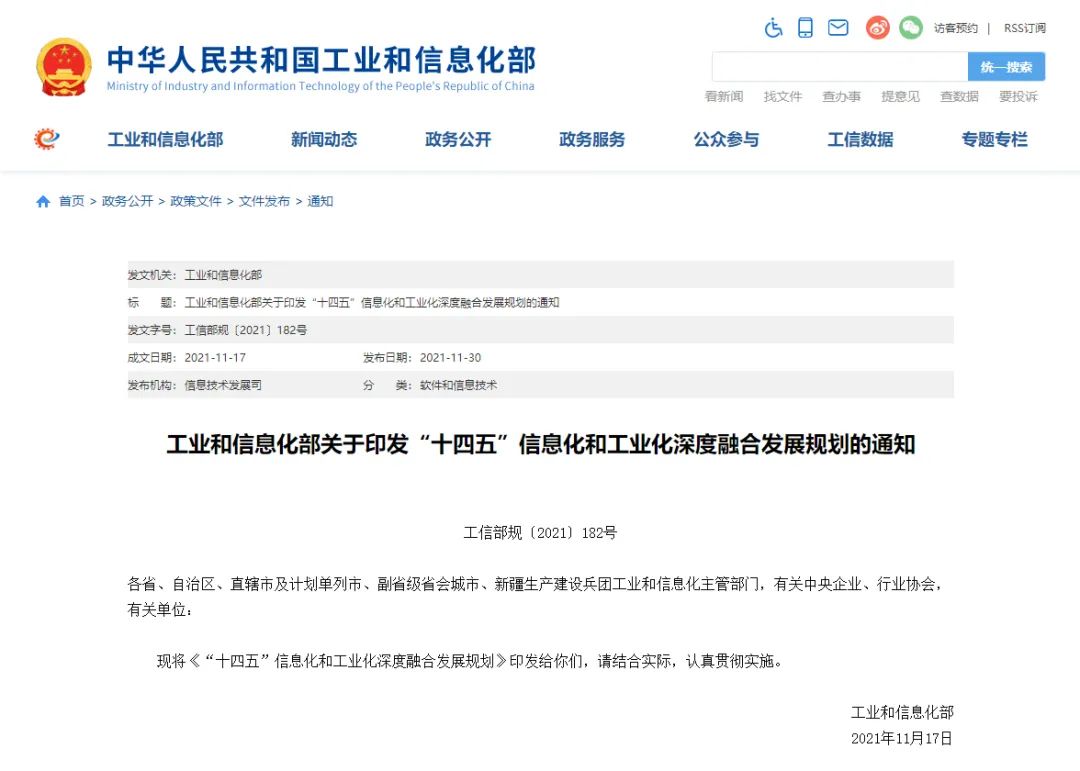Click the sentence starting with 现将

470,661
